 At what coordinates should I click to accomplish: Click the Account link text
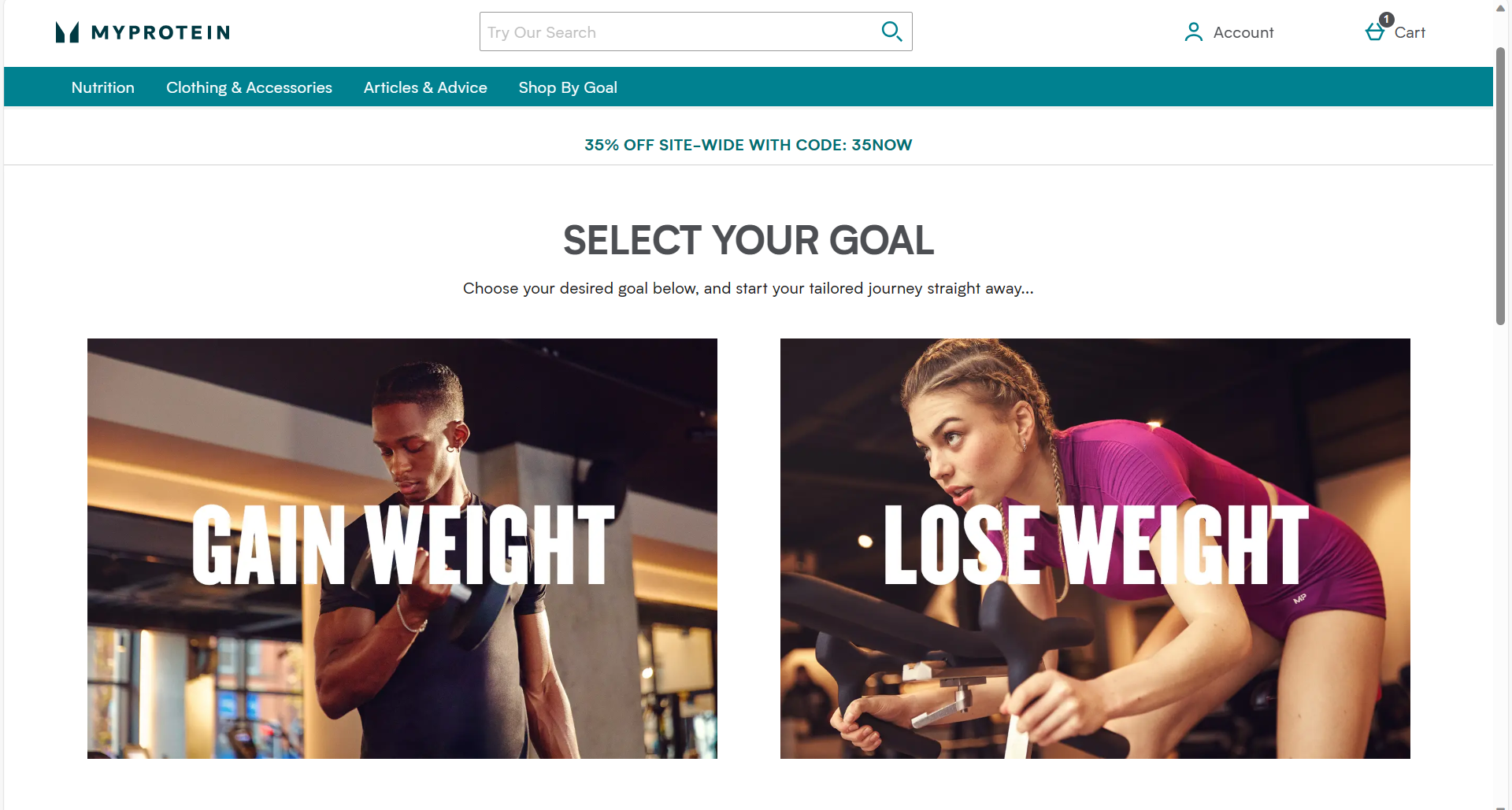coord(1243,32)
